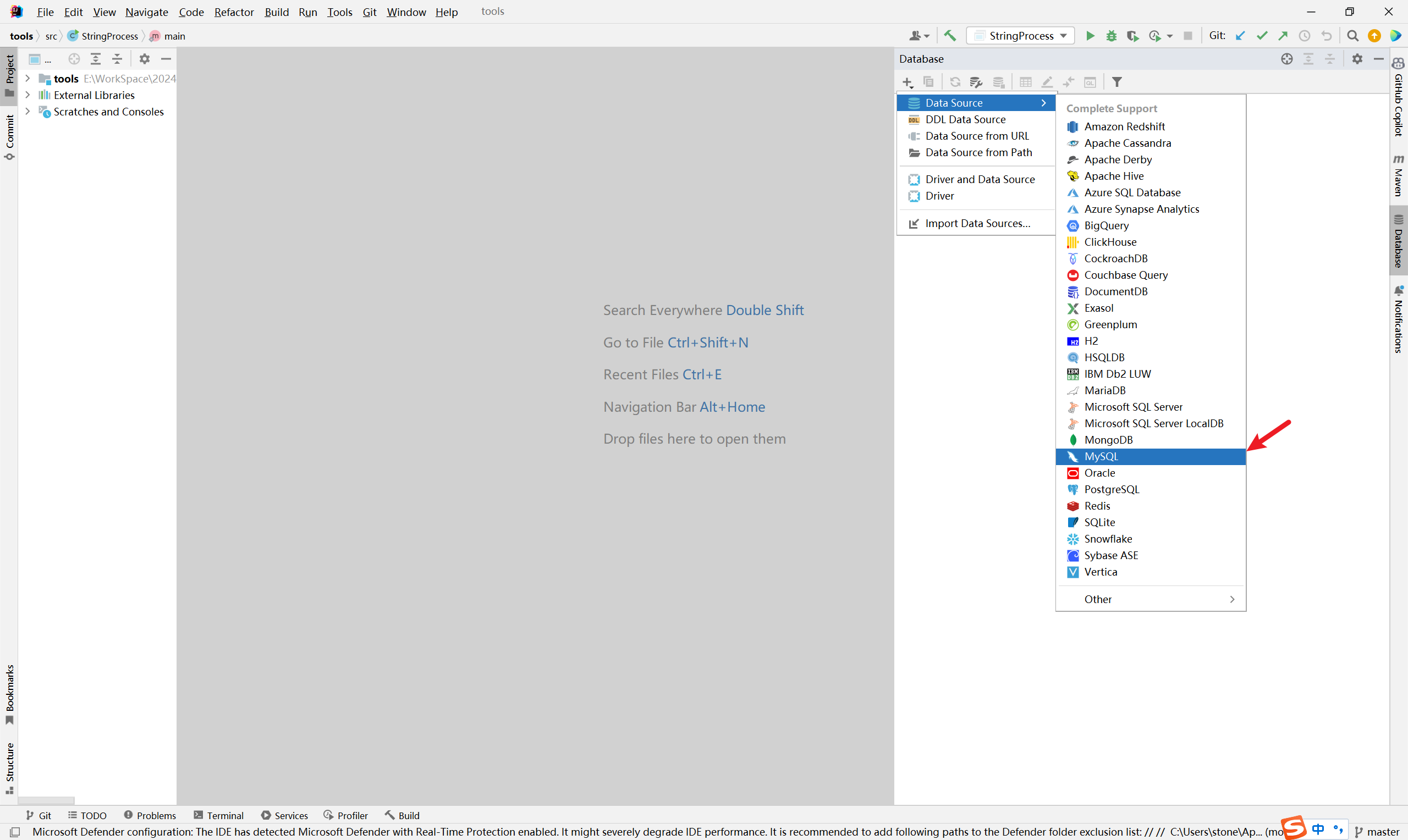Open the Problems tool window
This screenshot has height=840, width=1408.
click(x=150, y=815)
